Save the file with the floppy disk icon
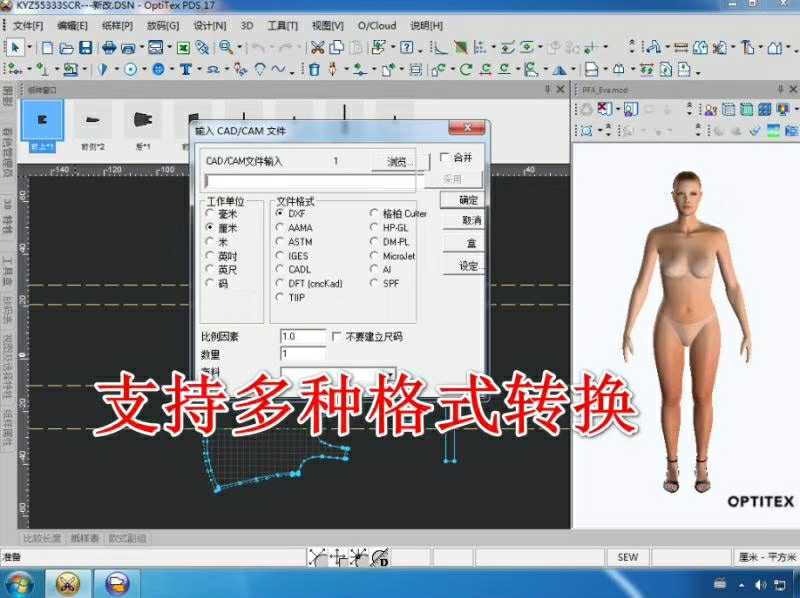The height and width of the screenshot is (598, 800). (x=86, y=48)
